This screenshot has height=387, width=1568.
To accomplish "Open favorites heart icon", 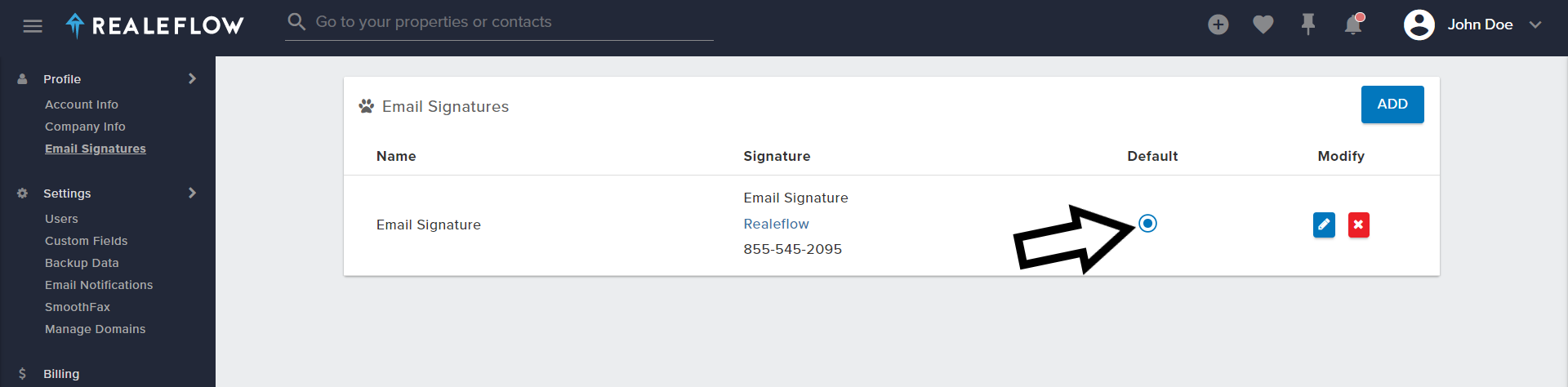I will coord(1263,25).
